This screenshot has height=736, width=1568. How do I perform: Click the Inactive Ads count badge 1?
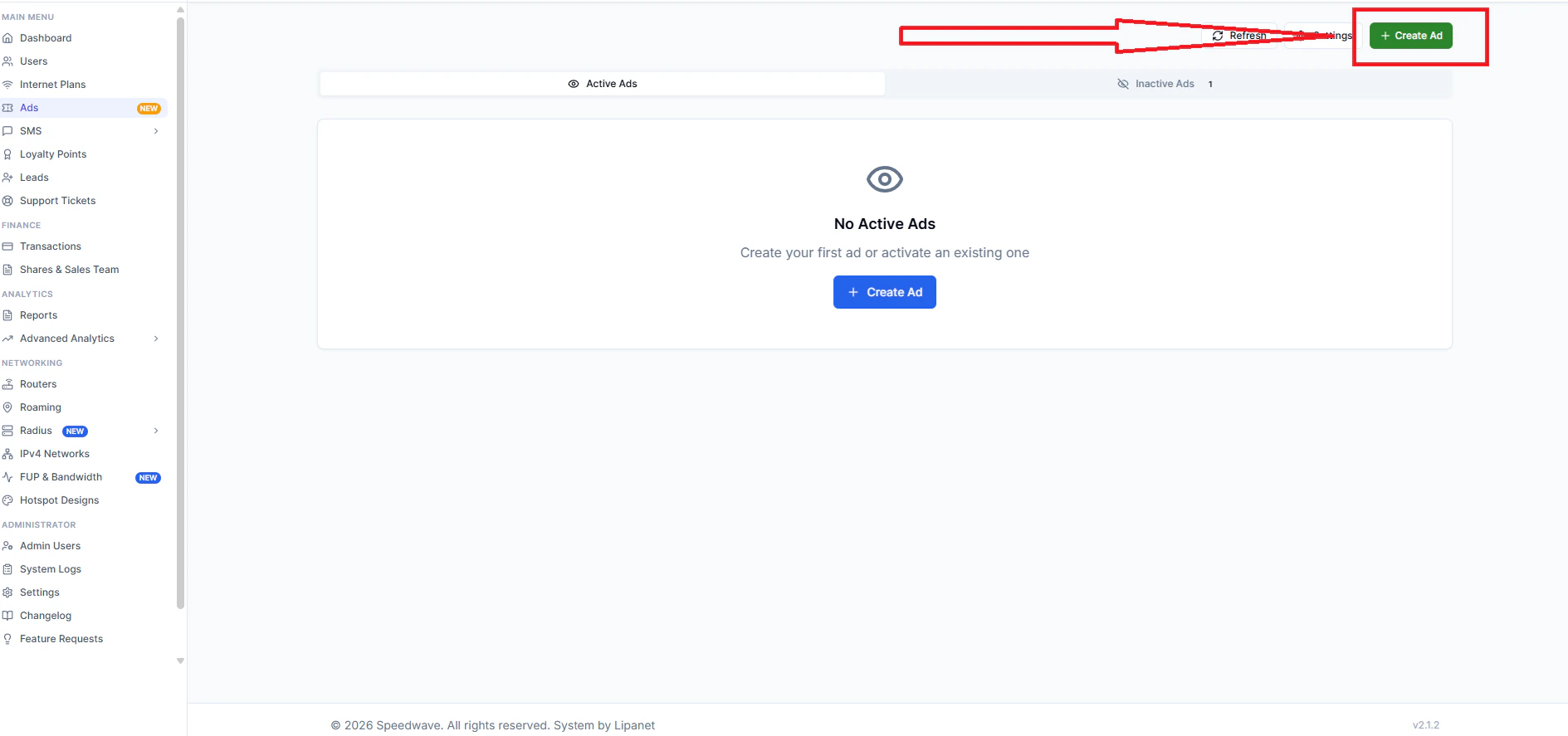point(1210,84)
